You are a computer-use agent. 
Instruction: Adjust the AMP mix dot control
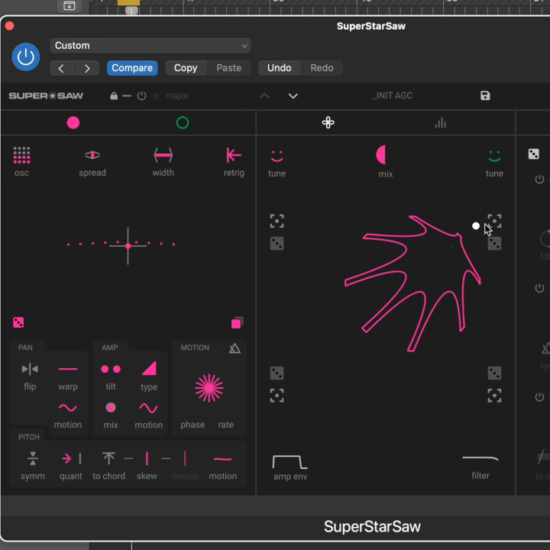click(111, 408)
